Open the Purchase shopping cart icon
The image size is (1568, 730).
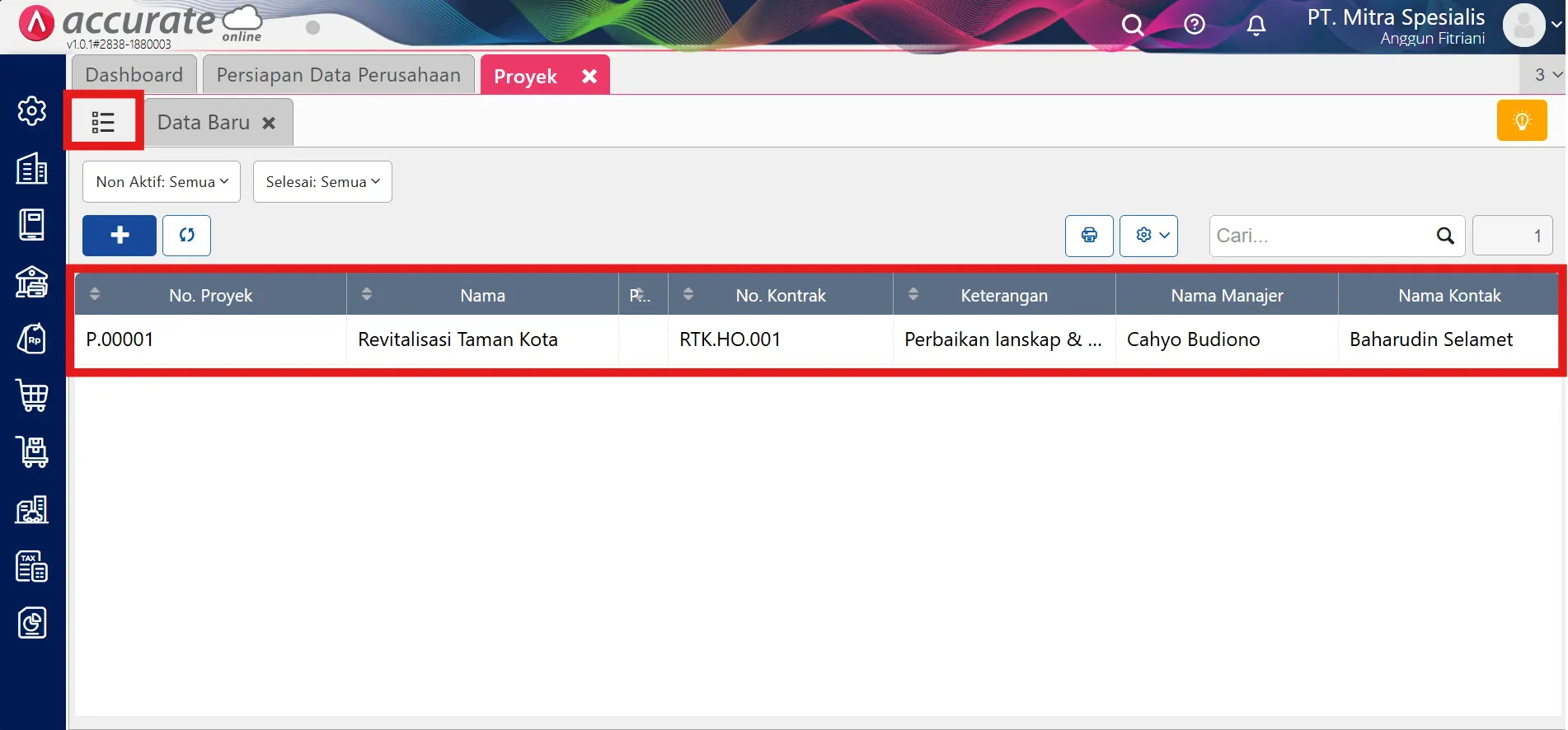pyautogui.click(x=32, y=395)
